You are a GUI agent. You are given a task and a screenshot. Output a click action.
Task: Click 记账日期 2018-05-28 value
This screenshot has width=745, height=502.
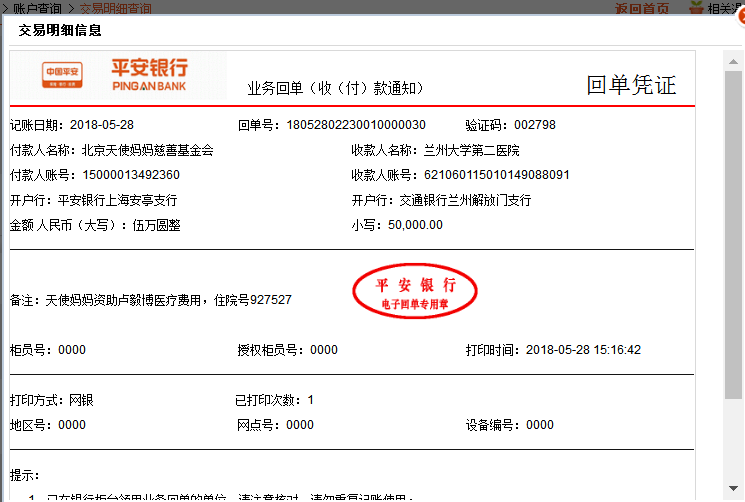102,125
